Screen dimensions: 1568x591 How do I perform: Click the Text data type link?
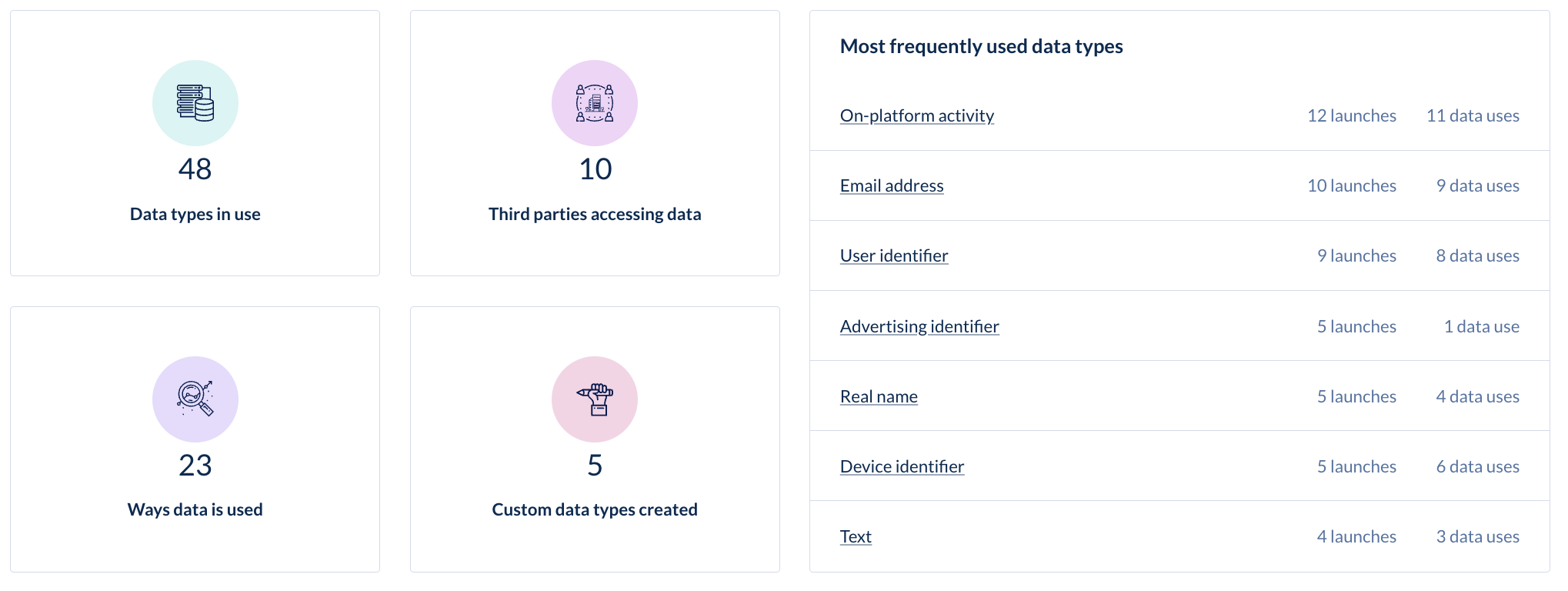click(856, 536)
